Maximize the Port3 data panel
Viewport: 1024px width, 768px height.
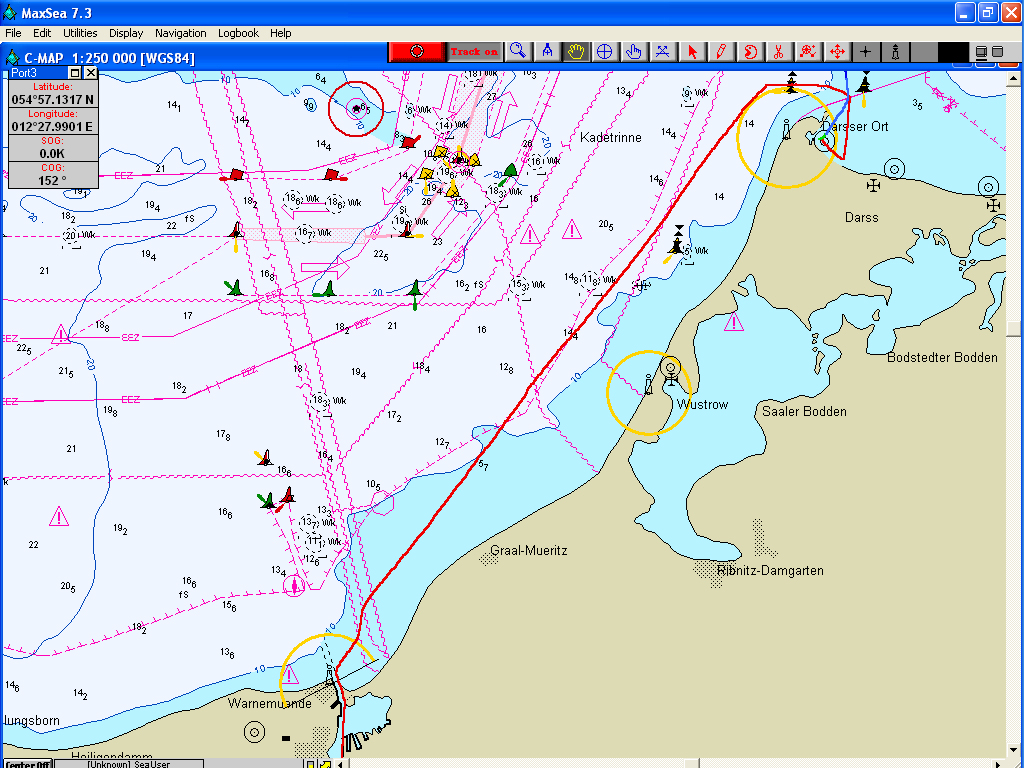click(x=75, y=73)
